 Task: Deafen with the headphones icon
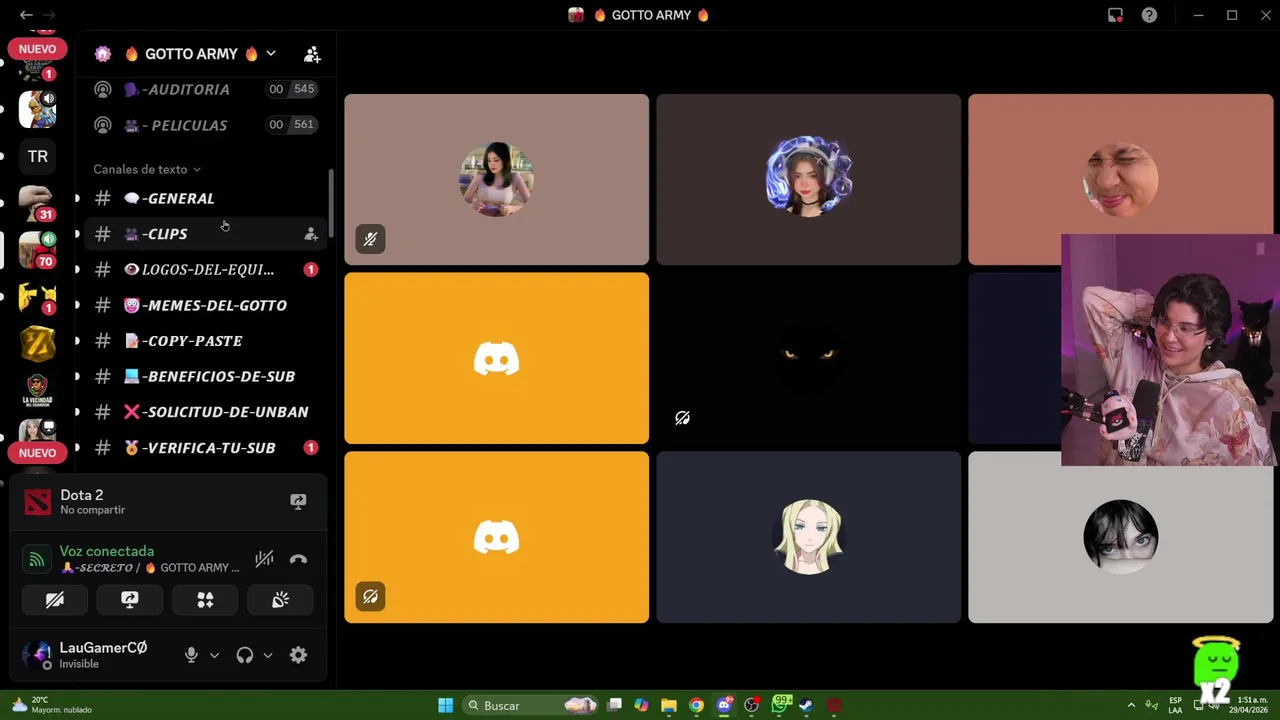tap(245, 655)
